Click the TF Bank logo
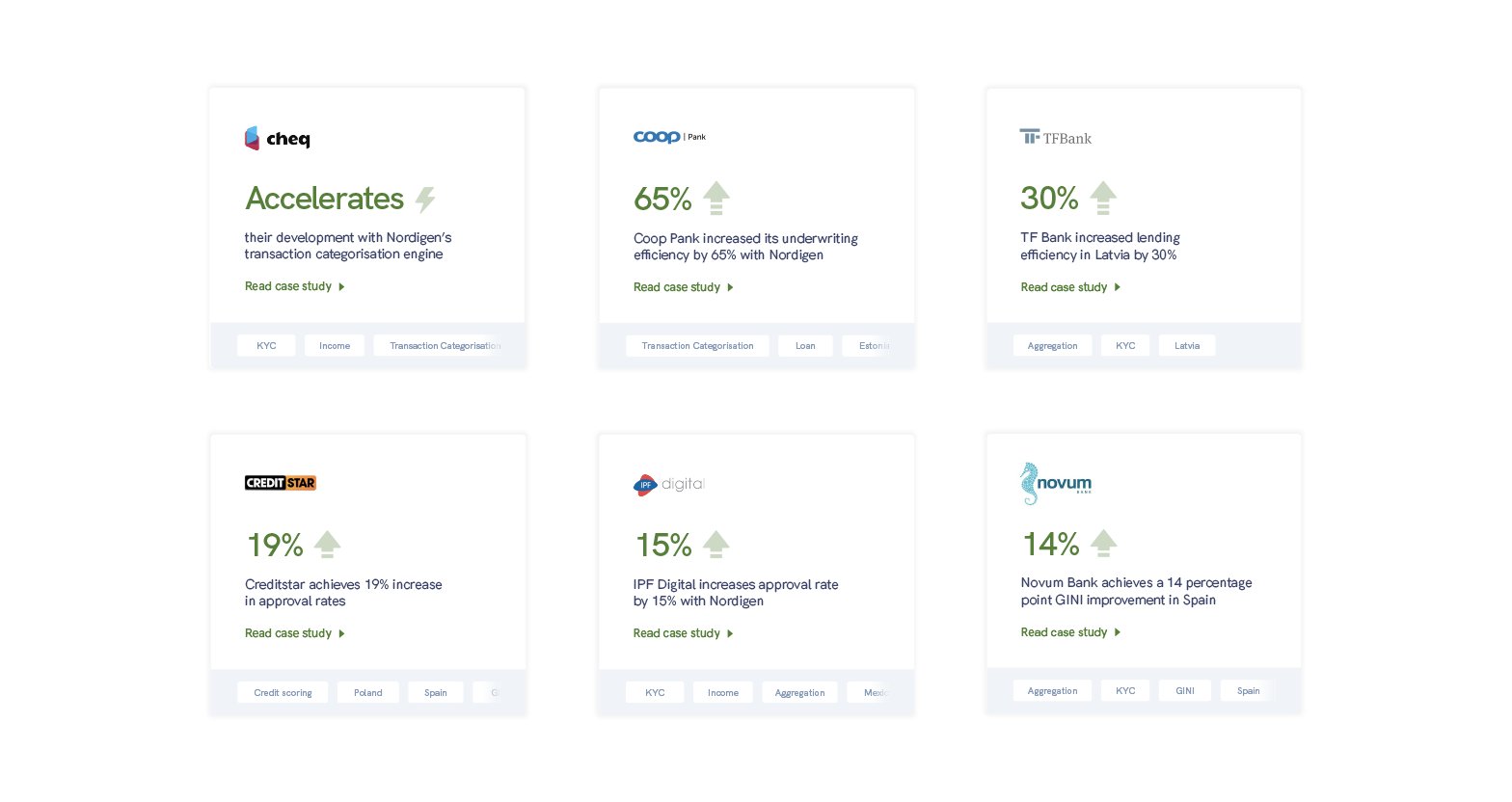1512x802 pixels. pos(1056,138)
